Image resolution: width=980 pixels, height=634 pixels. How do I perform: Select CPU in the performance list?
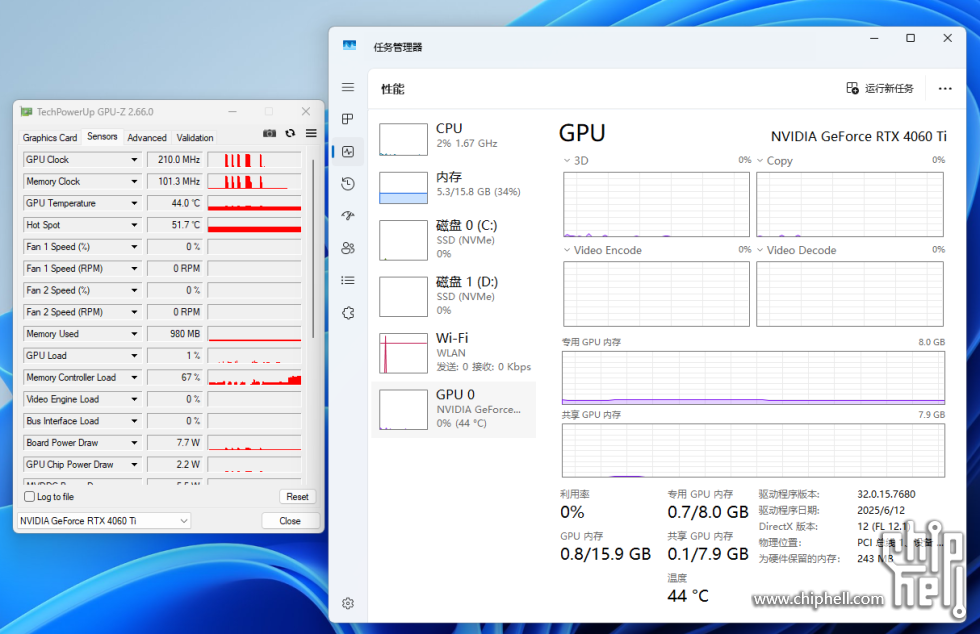click(x=454, y=138)
